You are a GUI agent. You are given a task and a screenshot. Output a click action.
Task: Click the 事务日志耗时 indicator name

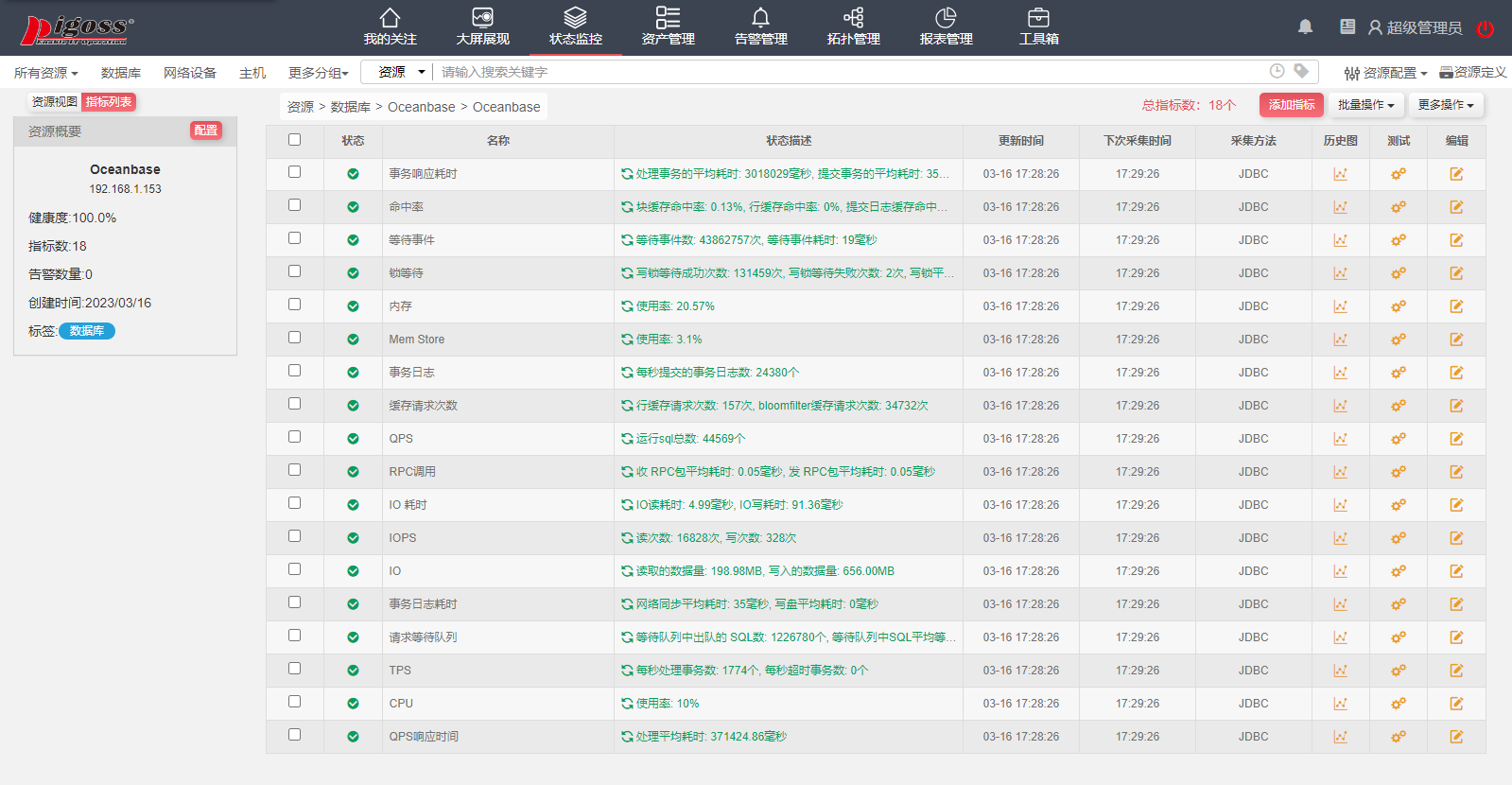point(423,604)
